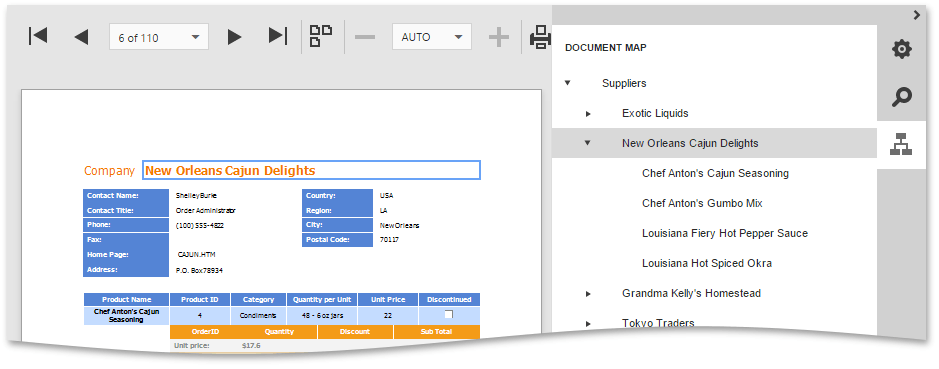Click the Sub Total orange header

[x=437, y=332]
